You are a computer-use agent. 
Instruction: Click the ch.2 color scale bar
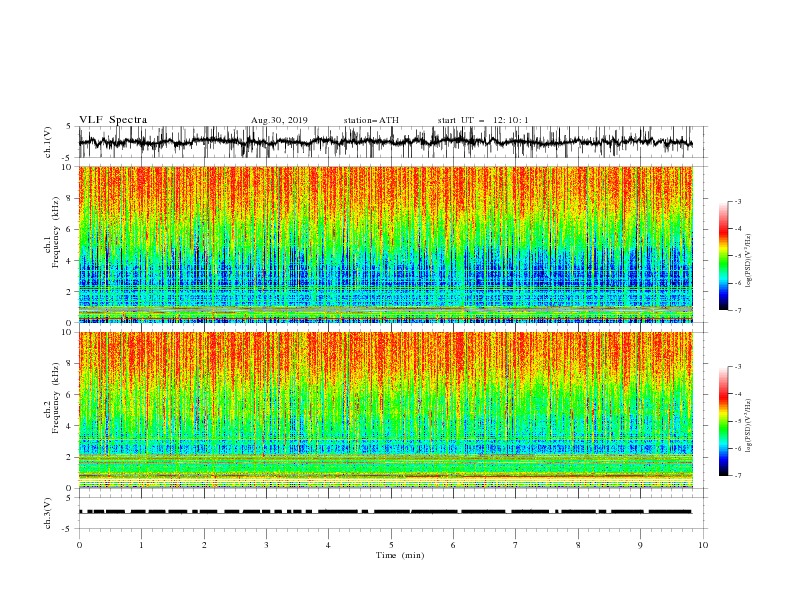point(724,421)
